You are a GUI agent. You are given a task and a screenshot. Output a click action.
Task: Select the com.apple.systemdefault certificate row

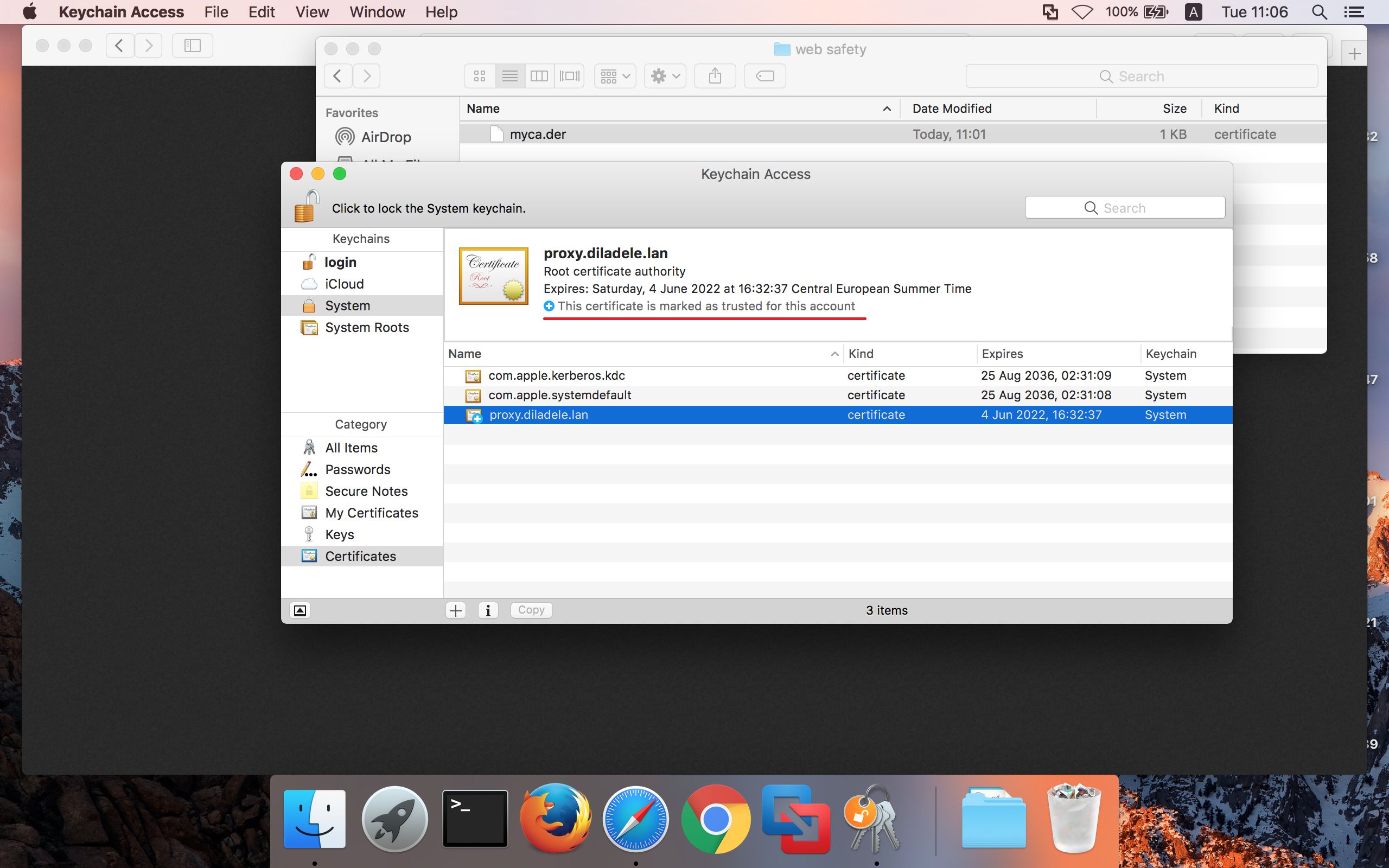[837, 395]
